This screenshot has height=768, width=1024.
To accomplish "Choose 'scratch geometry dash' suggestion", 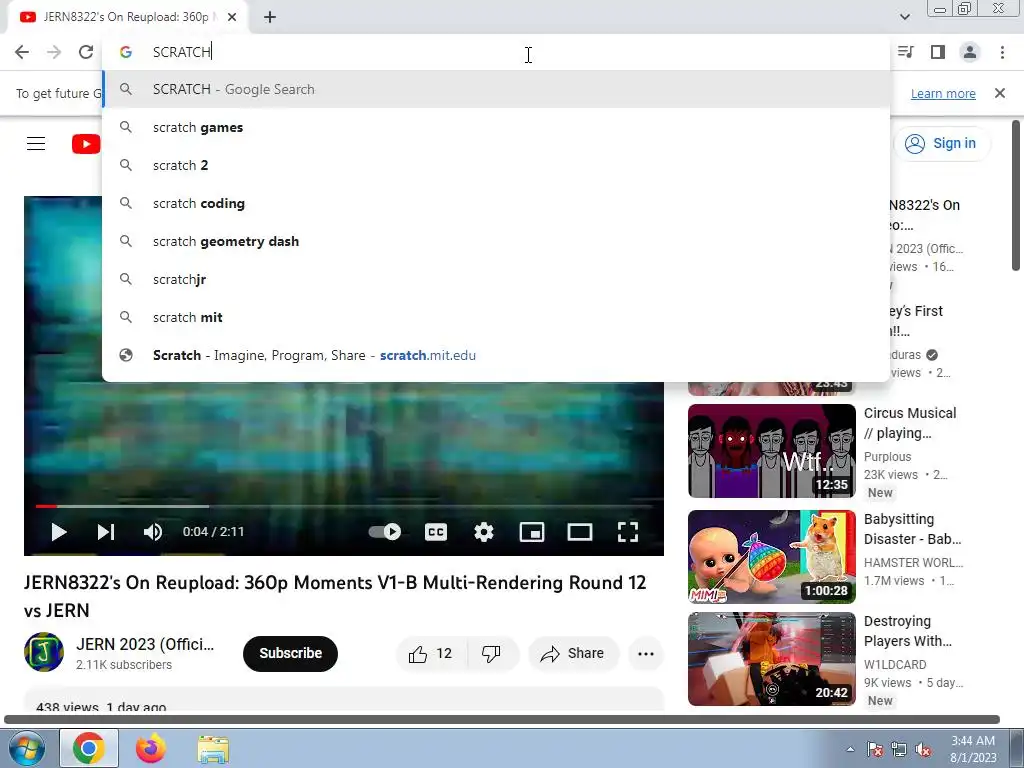I will pyautogui.click(x=496, y=241).
